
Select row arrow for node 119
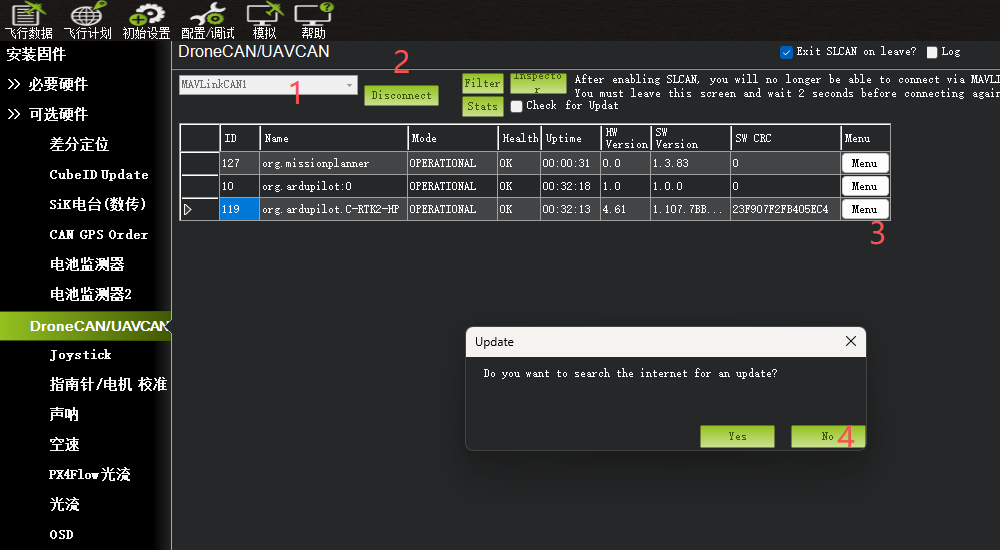(x=188, y=209)
